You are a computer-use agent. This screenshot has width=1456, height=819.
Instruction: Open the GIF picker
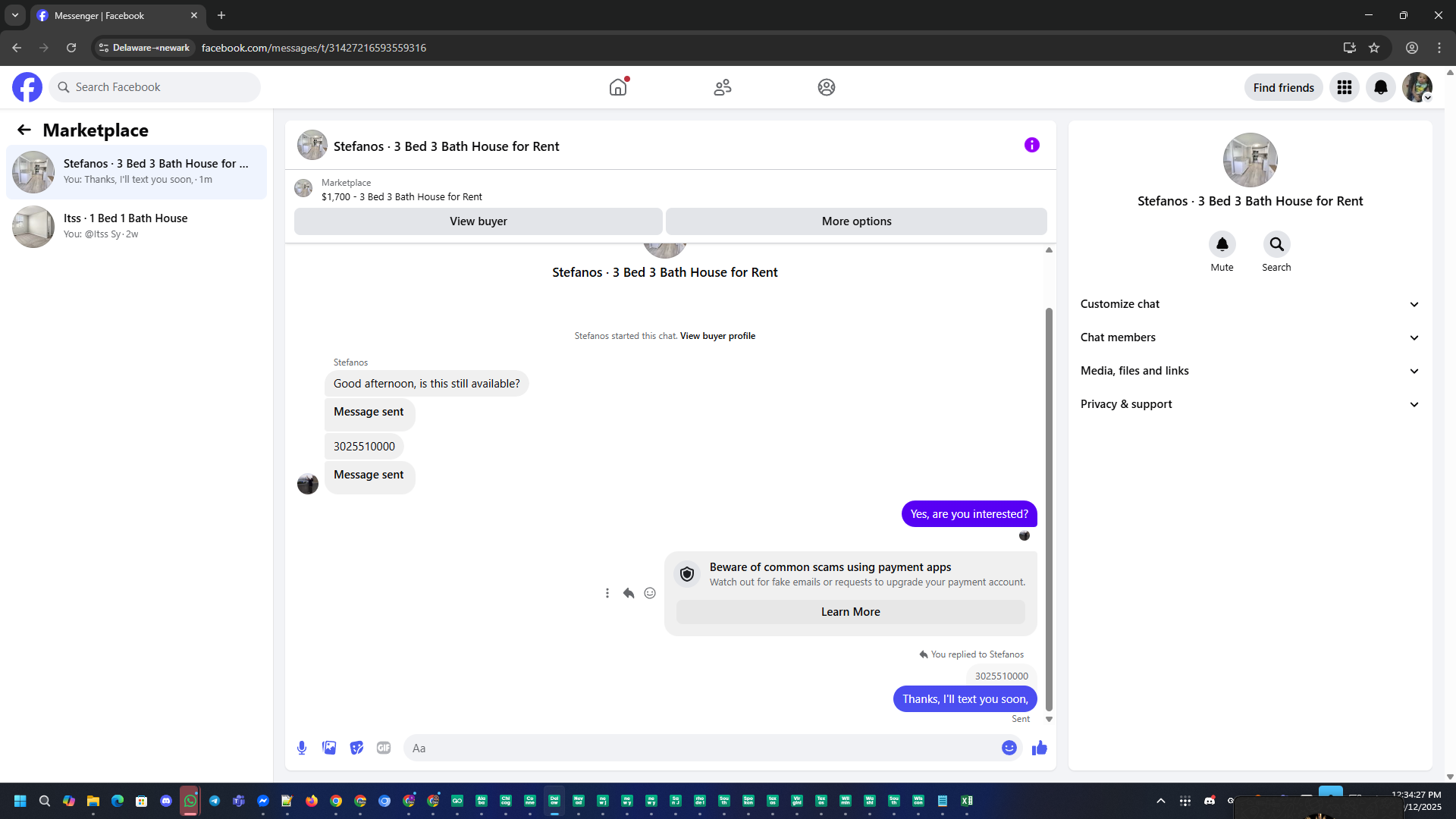coord(384,748)
